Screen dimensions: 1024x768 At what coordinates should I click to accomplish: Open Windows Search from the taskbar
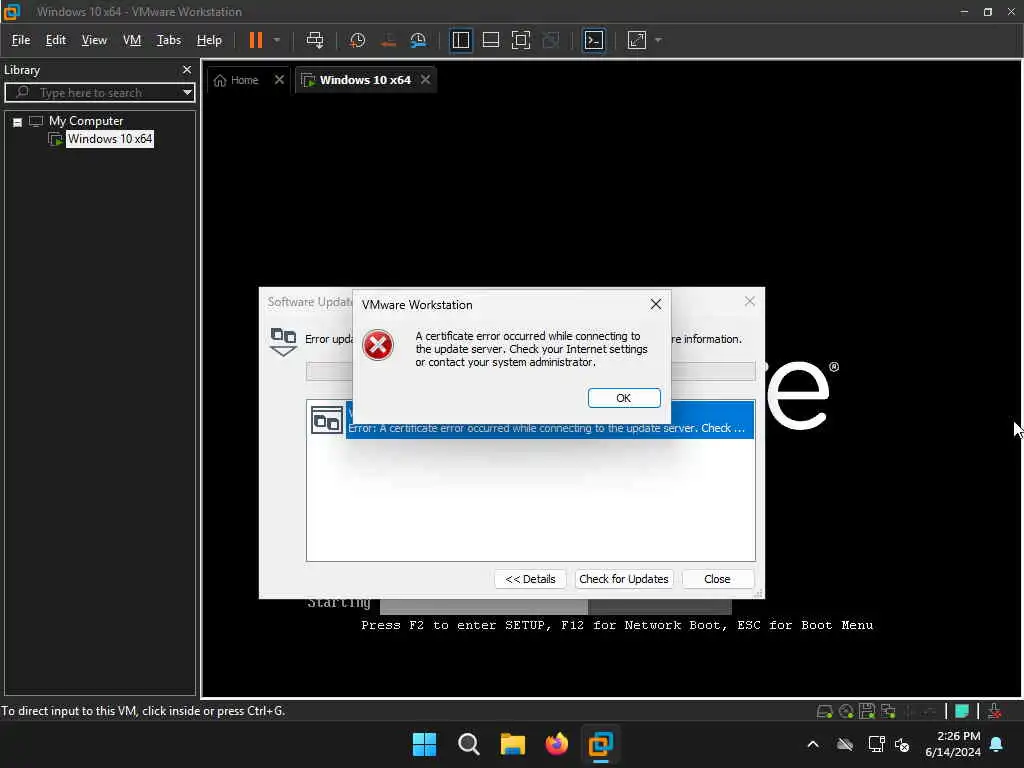(468, 744)
